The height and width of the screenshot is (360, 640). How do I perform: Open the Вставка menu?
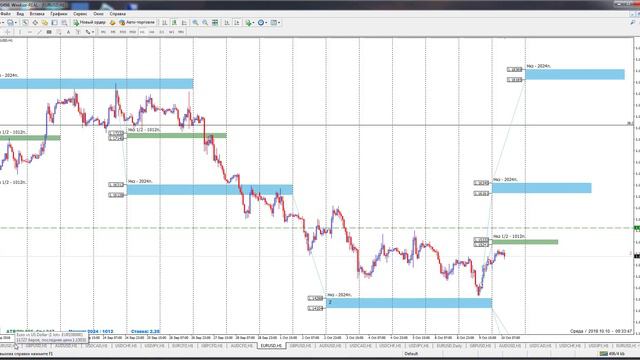coord(37,13)
